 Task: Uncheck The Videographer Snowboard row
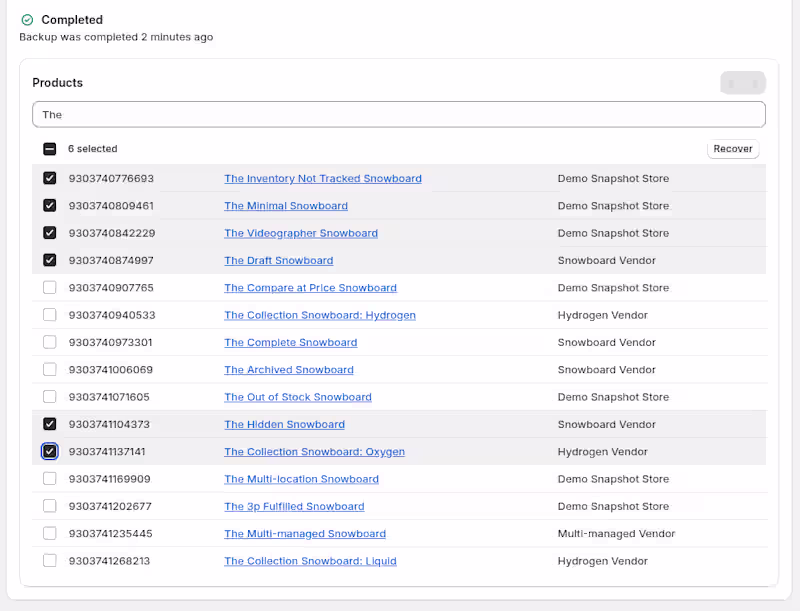(x=49, y=233)
